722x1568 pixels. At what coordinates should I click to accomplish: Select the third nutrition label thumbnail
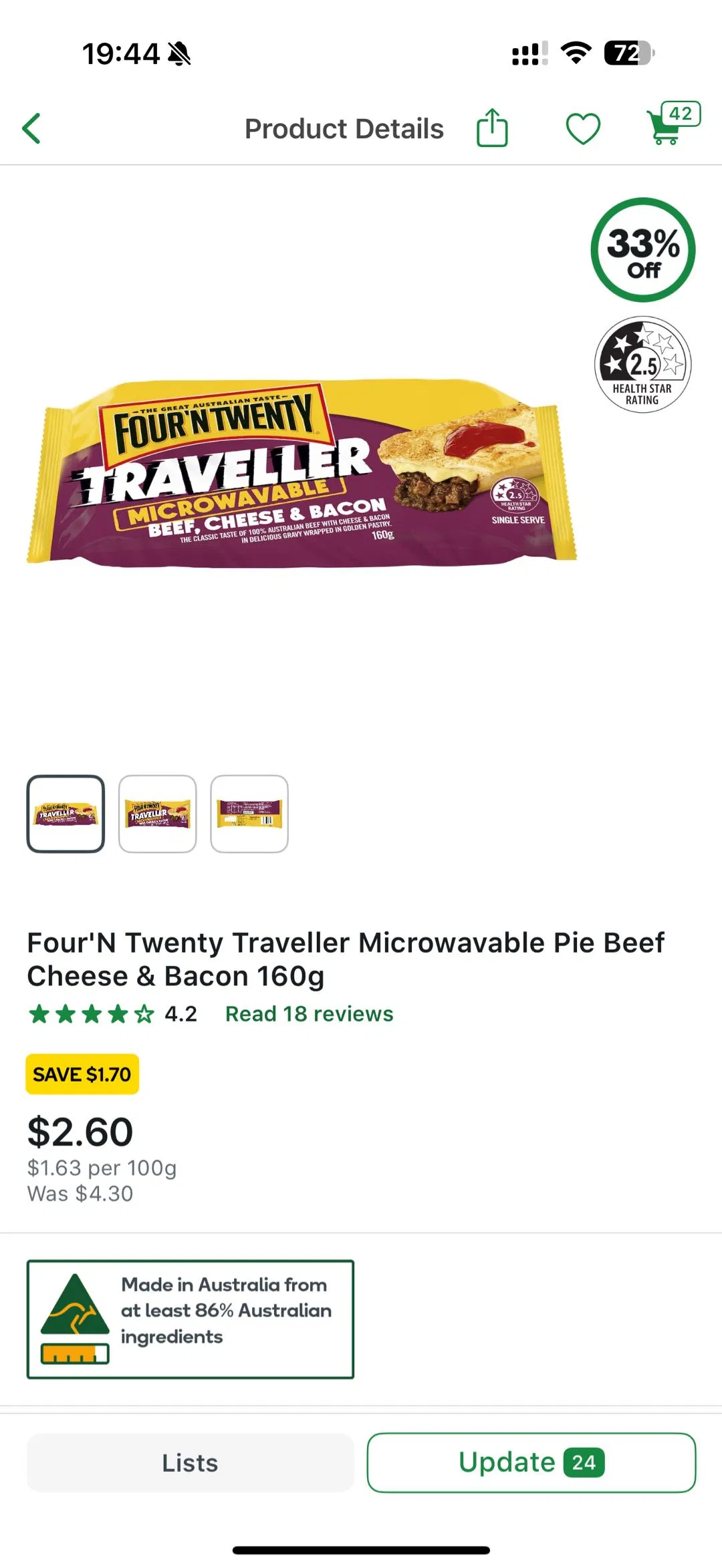pyautogui.click(x=249, y=814)
